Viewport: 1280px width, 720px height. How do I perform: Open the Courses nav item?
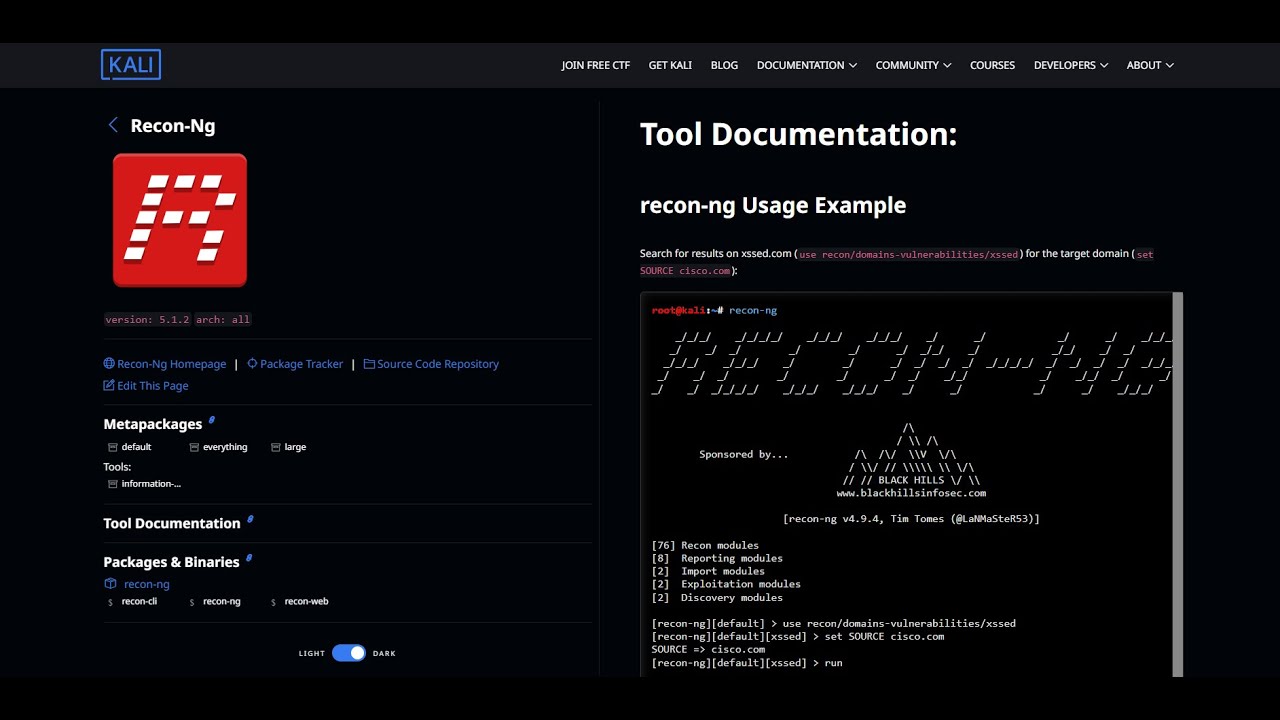992,65
